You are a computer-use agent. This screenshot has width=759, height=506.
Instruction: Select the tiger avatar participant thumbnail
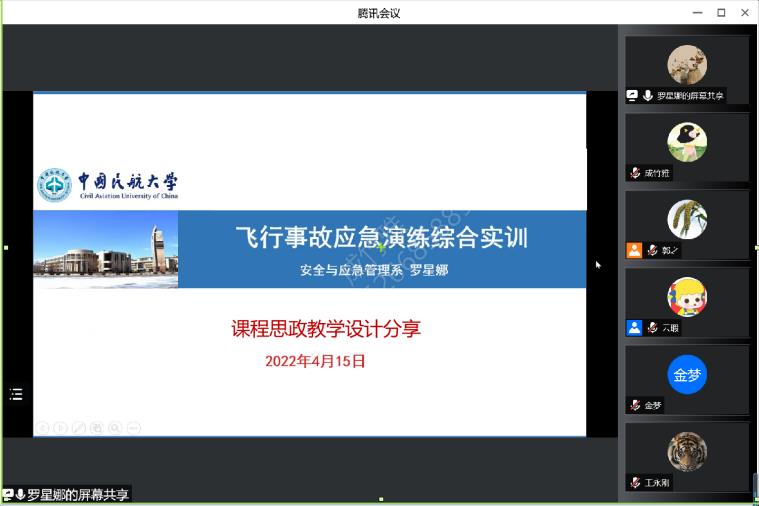pos(687,452)
